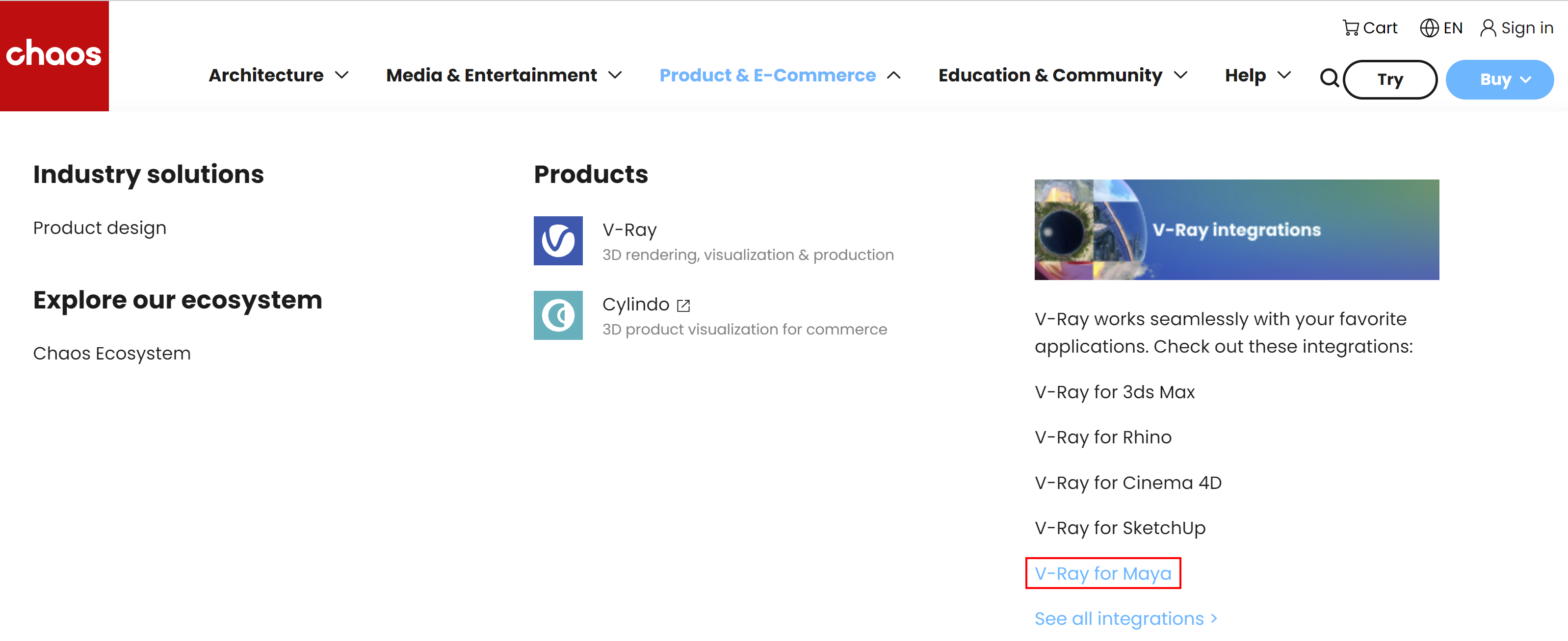Viewport: 1568px width, 641px height.
Task: Collapse Product & E-Commerce menu
Action: pos(780,76)
